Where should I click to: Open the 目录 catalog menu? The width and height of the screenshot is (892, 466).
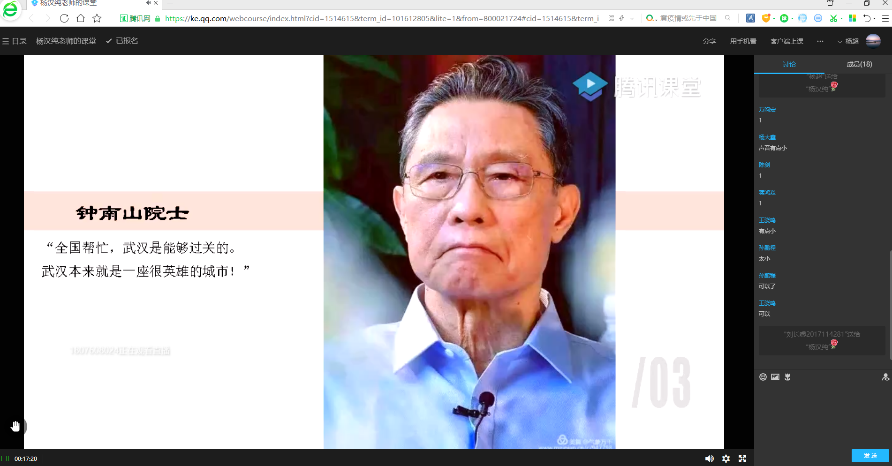click(14, 41)
